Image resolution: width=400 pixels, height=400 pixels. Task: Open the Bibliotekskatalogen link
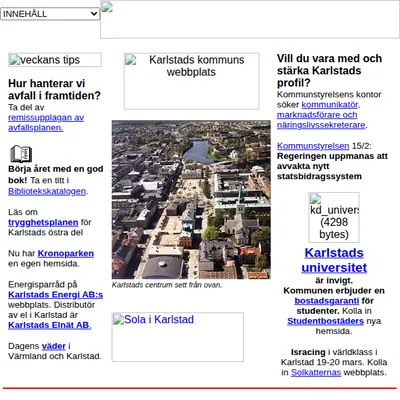pos(47,191)
